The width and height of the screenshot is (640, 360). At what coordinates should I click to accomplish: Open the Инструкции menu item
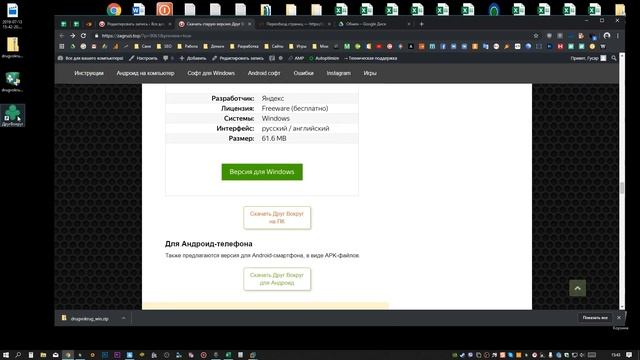tap(89, 73)
